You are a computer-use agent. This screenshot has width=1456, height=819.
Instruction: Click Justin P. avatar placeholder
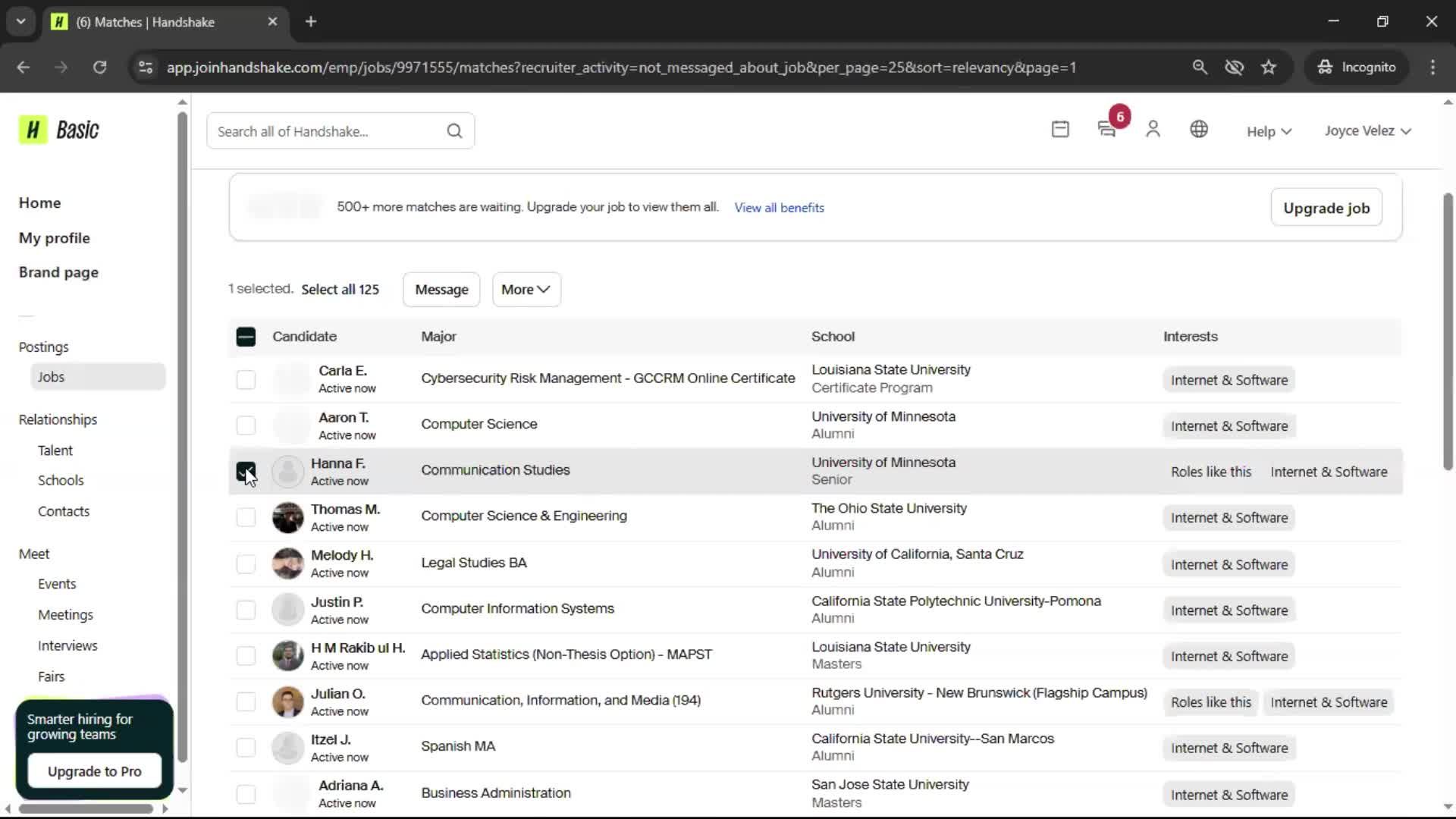tap(288, 610)
